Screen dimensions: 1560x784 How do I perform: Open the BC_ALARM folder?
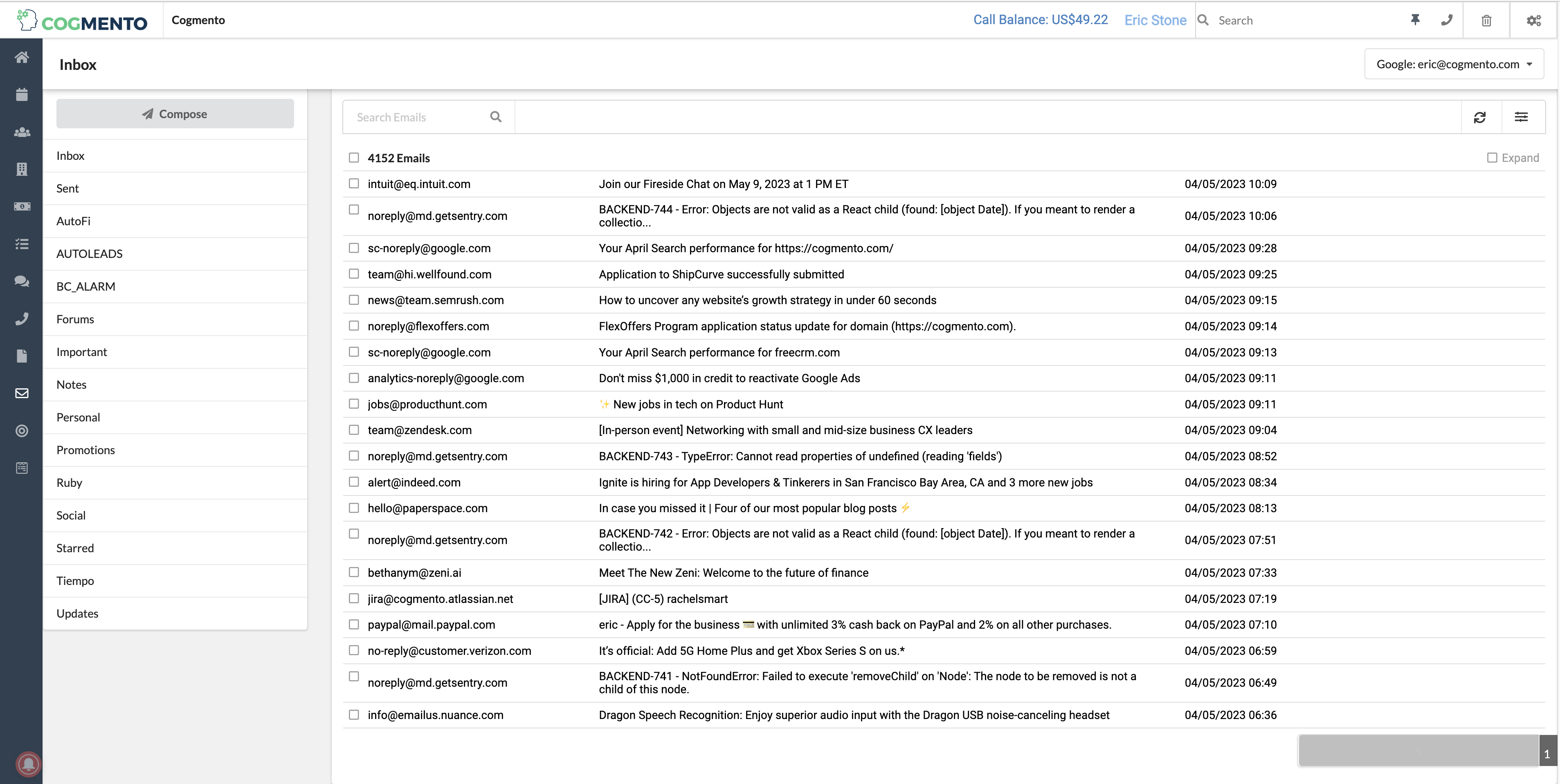(x=175, y=287)
